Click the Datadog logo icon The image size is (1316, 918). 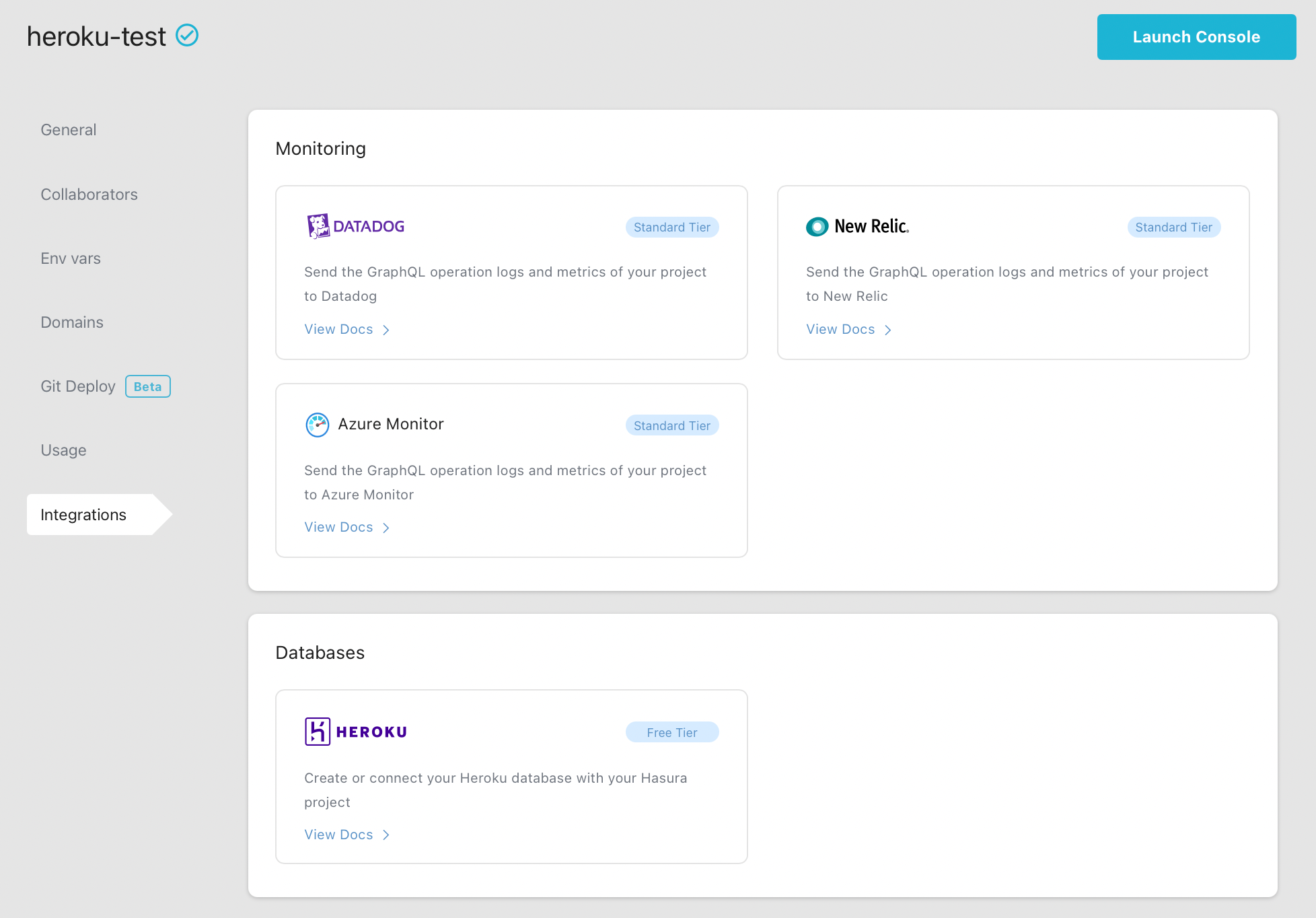(317, 225)
